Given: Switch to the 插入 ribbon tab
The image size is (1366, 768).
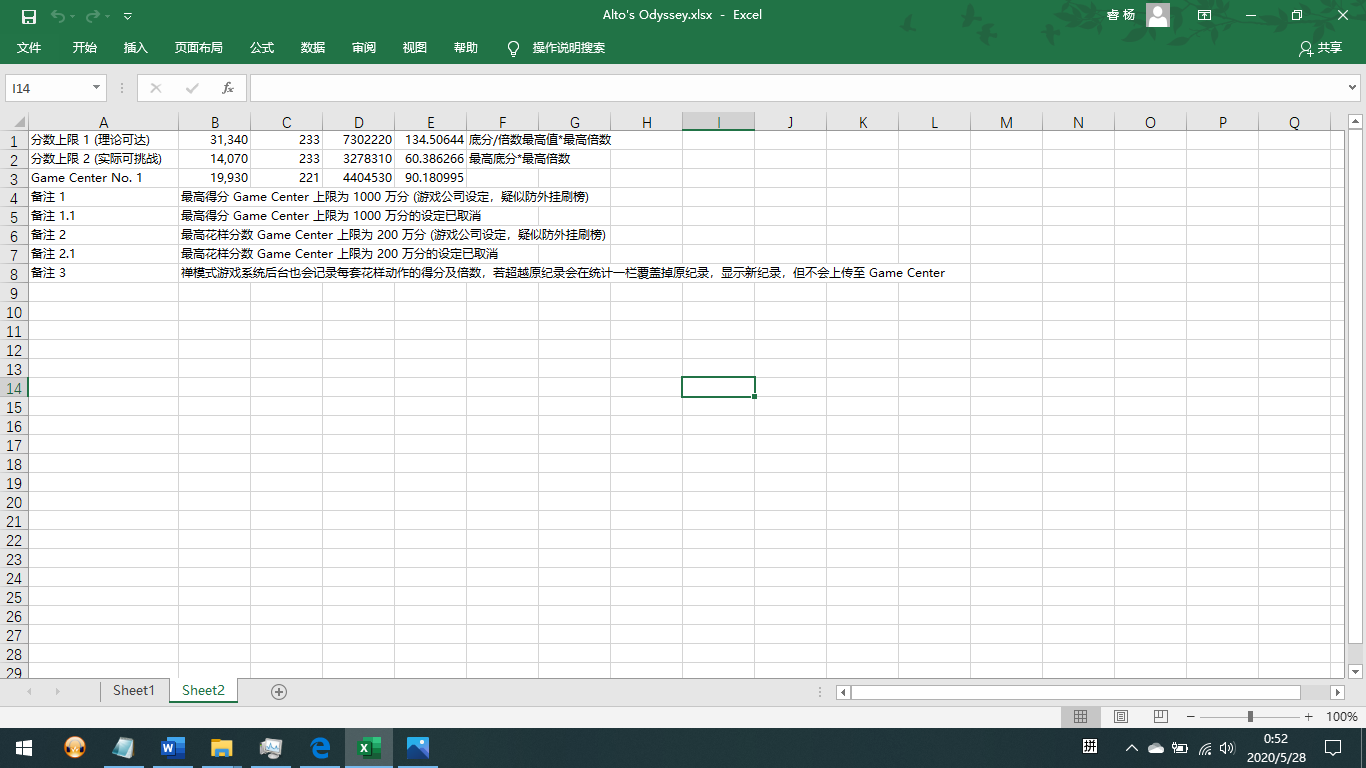Looking at the screenshot, I should 135,48.
